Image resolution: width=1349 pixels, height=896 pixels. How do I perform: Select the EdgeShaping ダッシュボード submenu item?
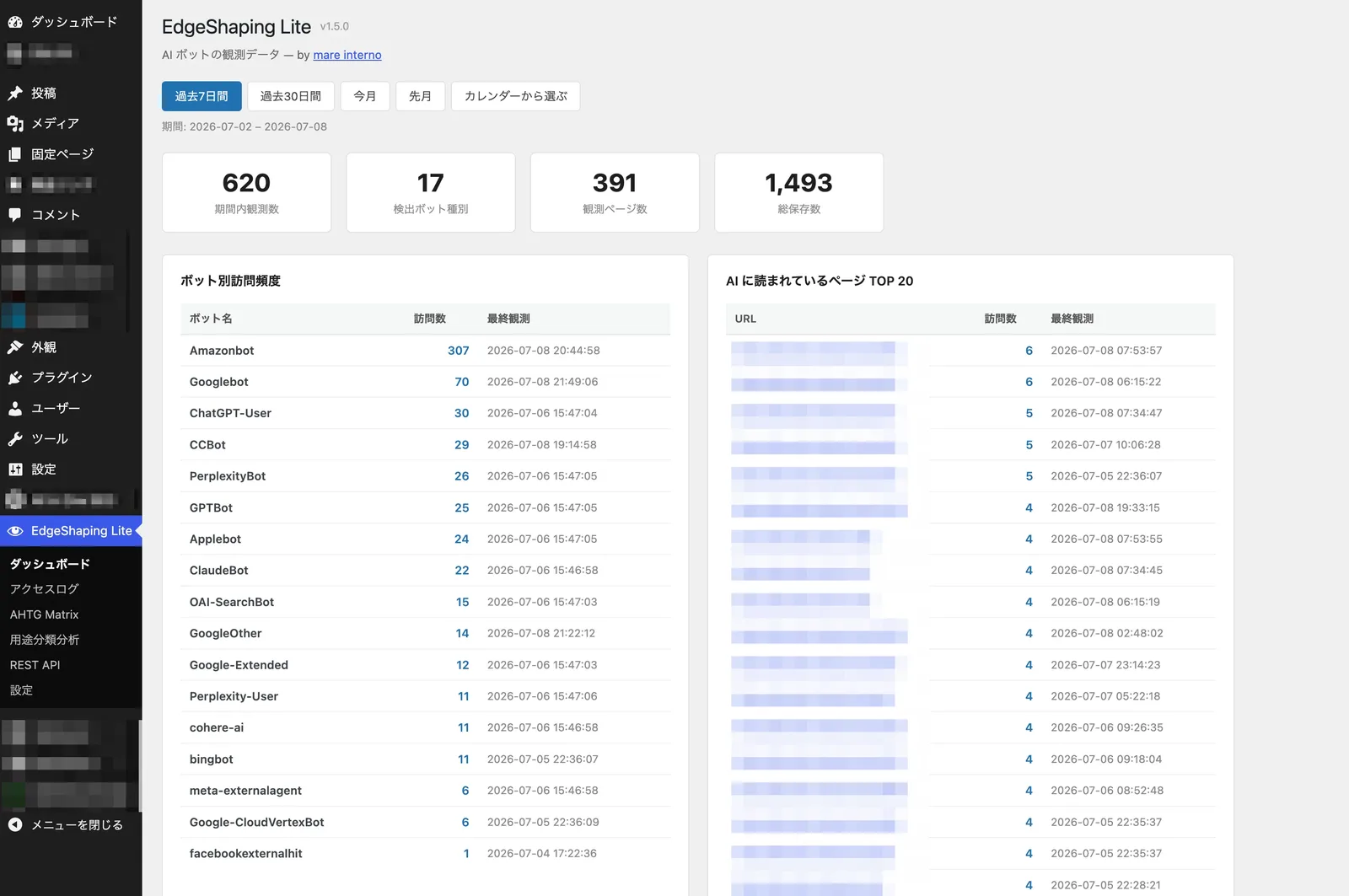pyautogui.click(x=50, y=564)
